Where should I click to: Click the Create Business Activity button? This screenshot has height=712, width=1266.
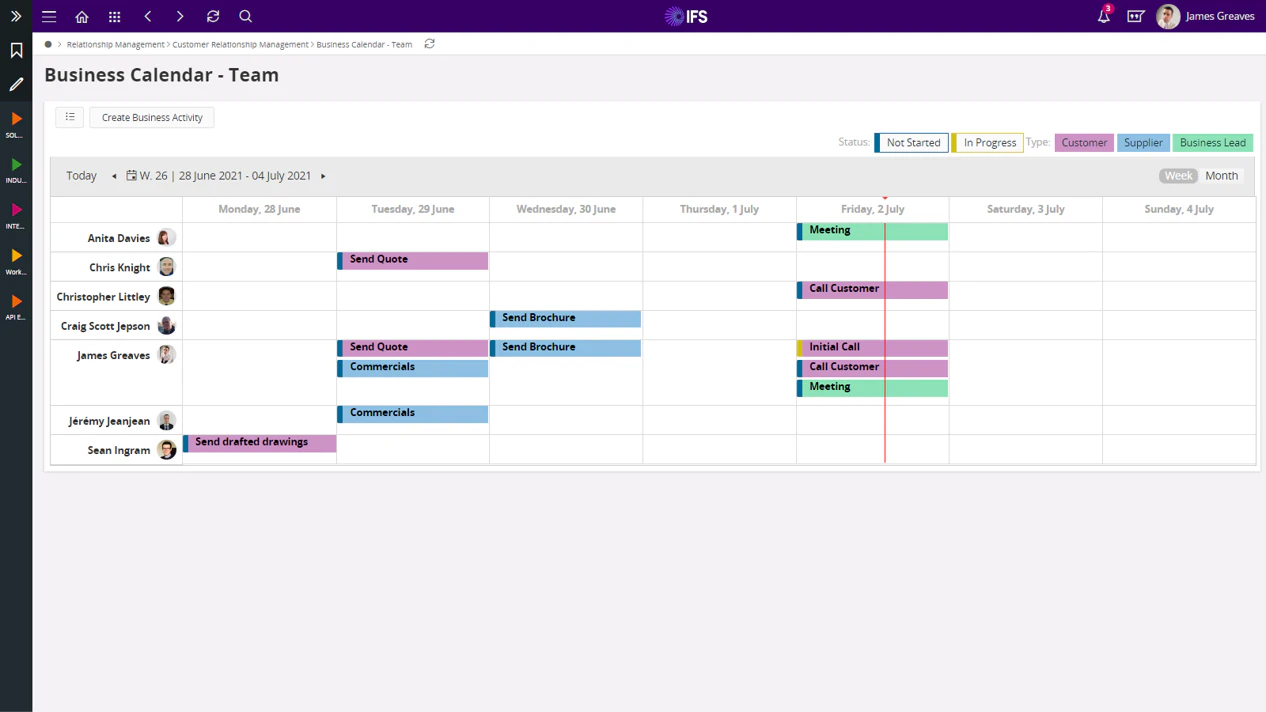tap(151, 117)
